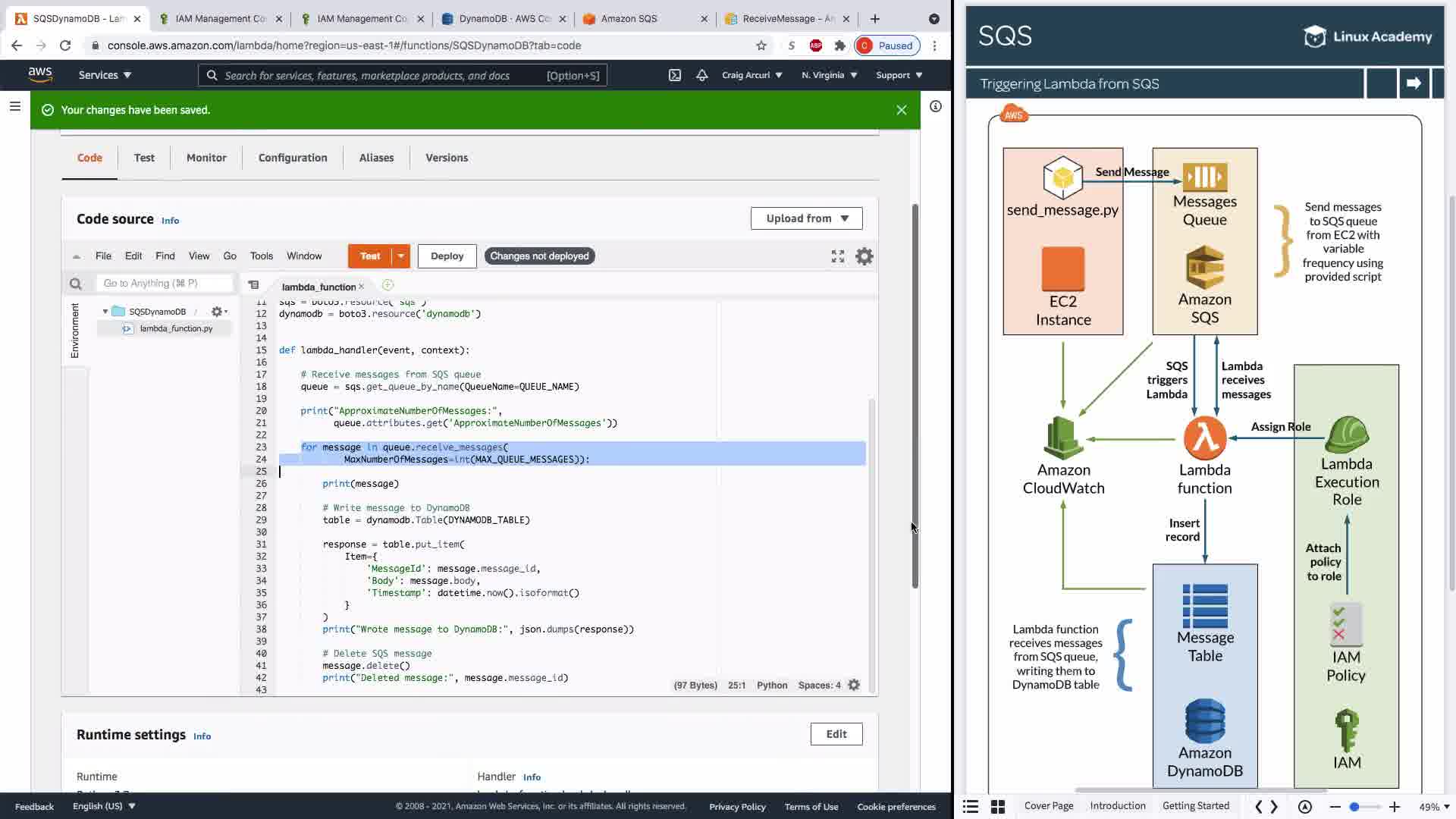The image size is (1456, 819).
Task: Click next slide arrow in Linux Academy panel
Action: click(1413, 83)
